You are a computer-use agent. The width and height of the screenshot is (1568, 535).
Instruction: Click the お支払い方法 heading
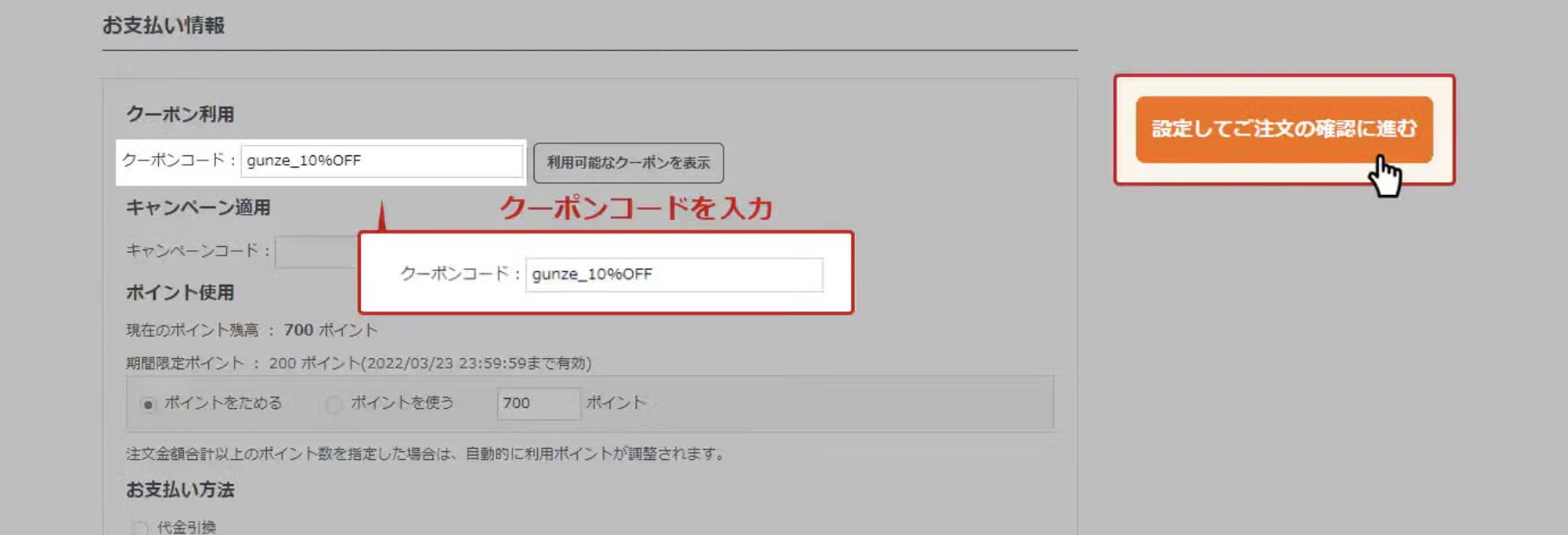(x=180, y=490)
